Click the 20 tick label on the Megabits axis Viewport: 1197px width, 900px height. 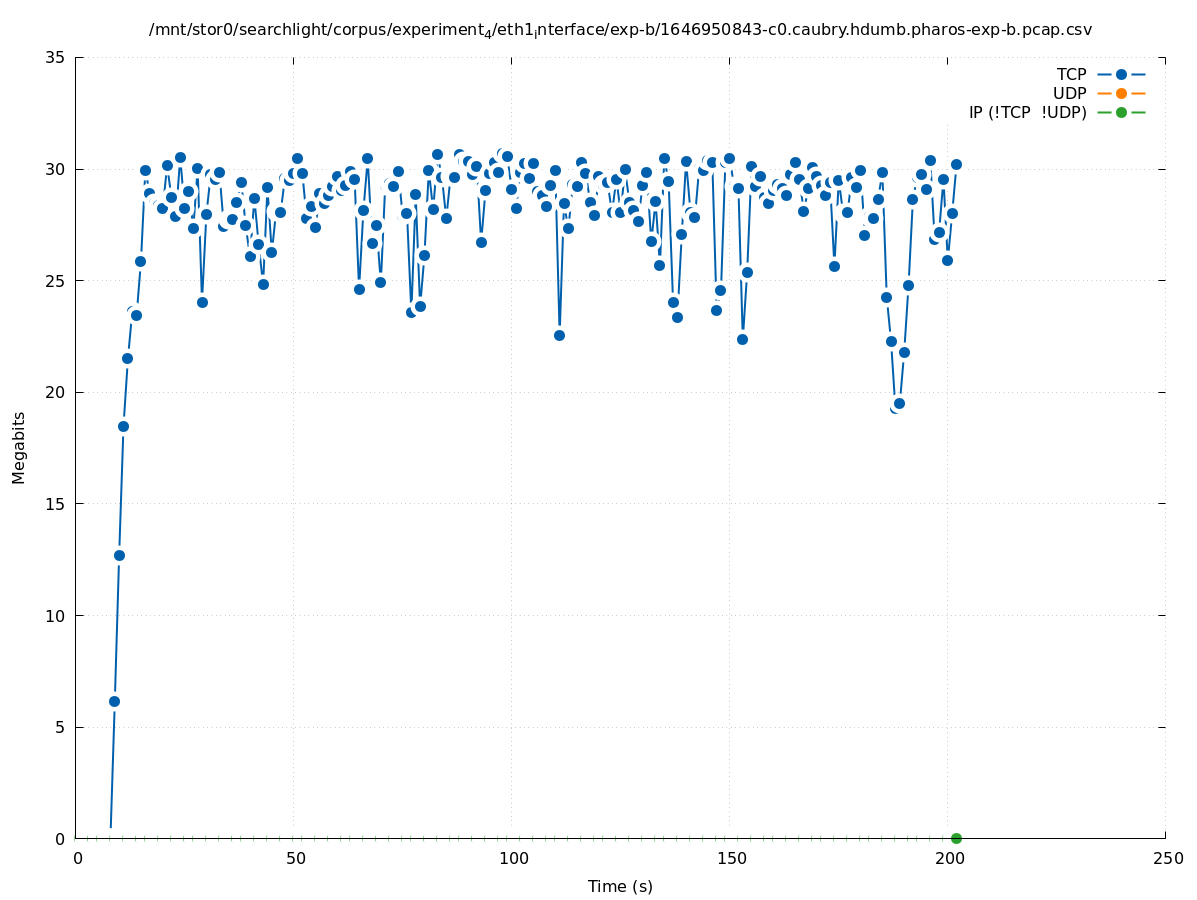[x=56, y=392]
